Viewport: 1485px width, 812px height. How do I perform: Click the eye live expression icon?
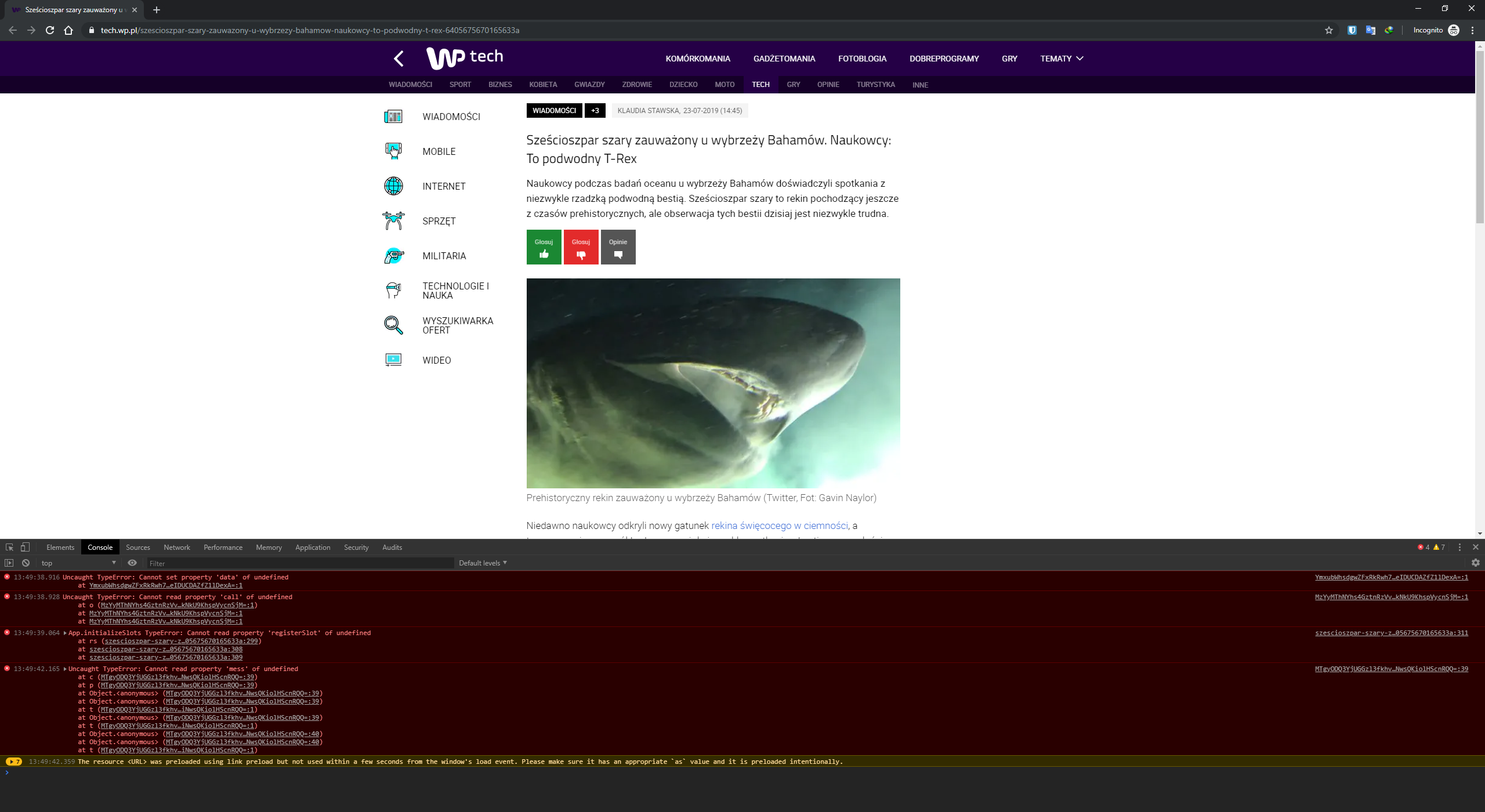click(132, 563)
